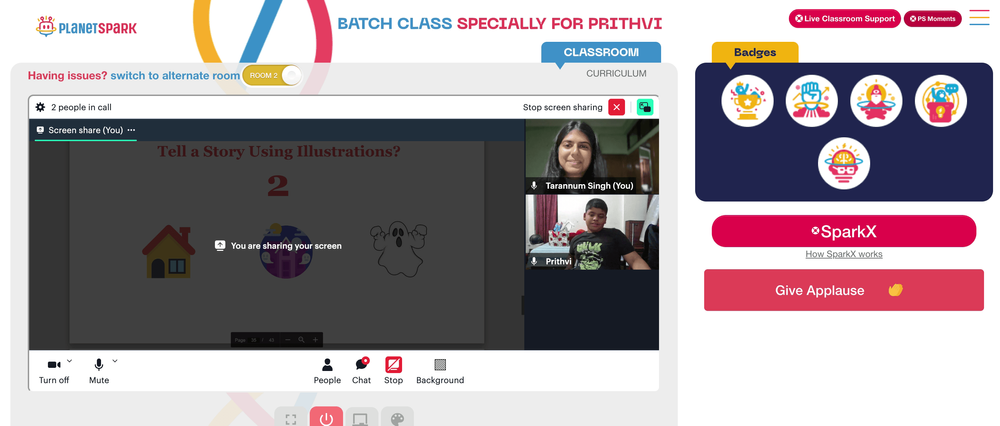Click the red power button
Image resolution: width=1000 pixels, height=426 pixels.
coord(327,418)
